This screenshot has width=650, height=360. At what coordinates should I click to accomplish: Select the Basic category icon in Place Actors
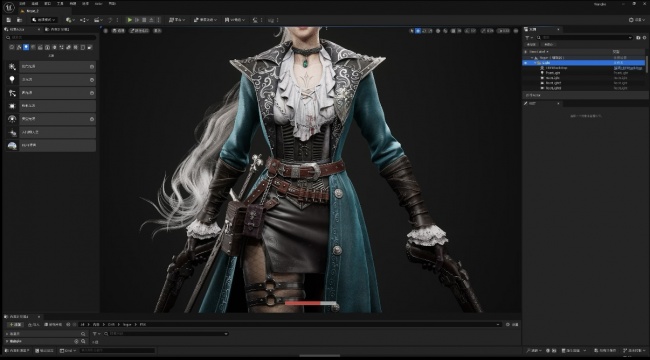tap(19, 47)
